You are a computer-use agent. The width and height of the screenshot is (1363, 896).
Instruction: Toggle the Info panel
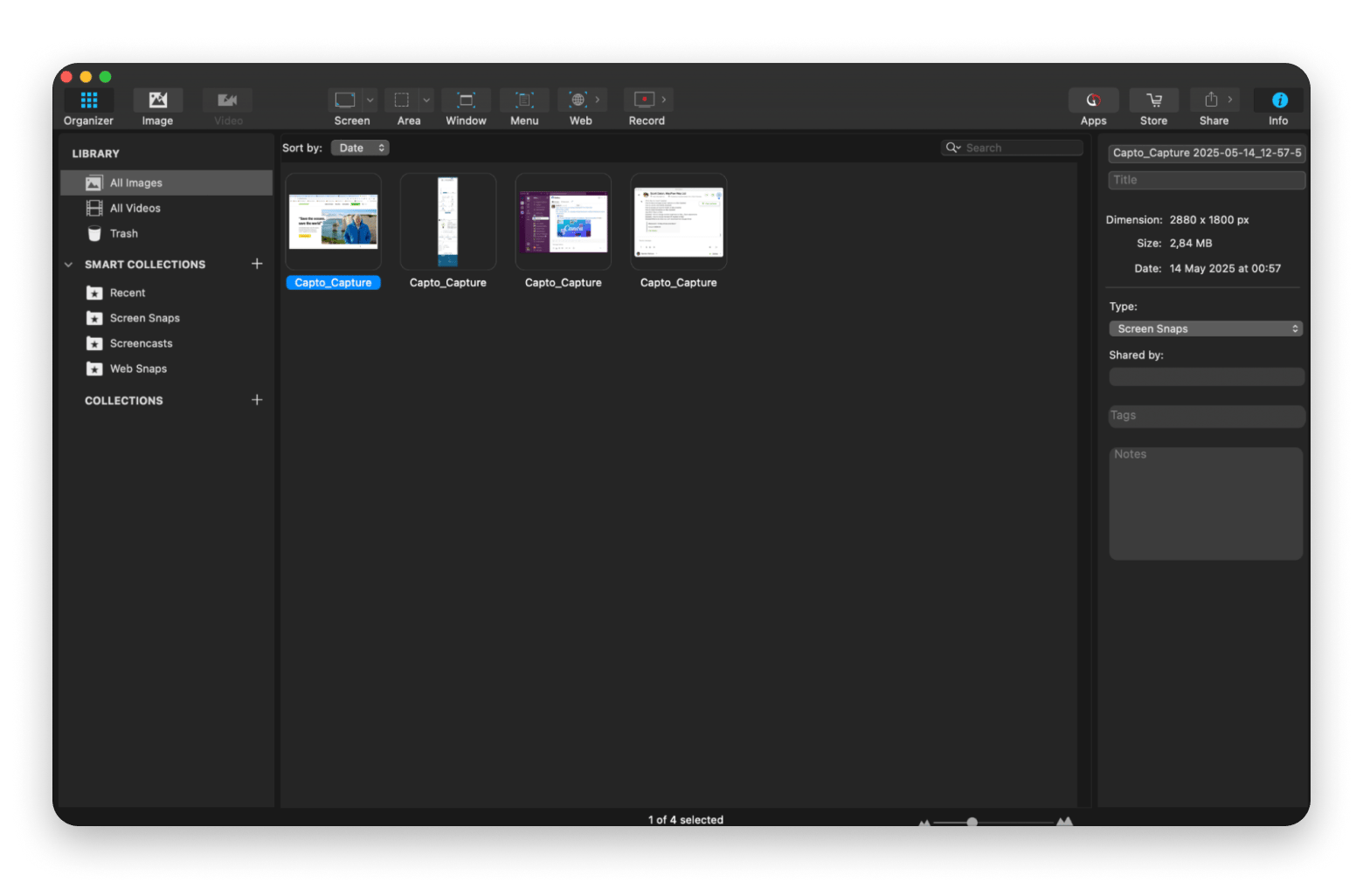pos(1278,107)
